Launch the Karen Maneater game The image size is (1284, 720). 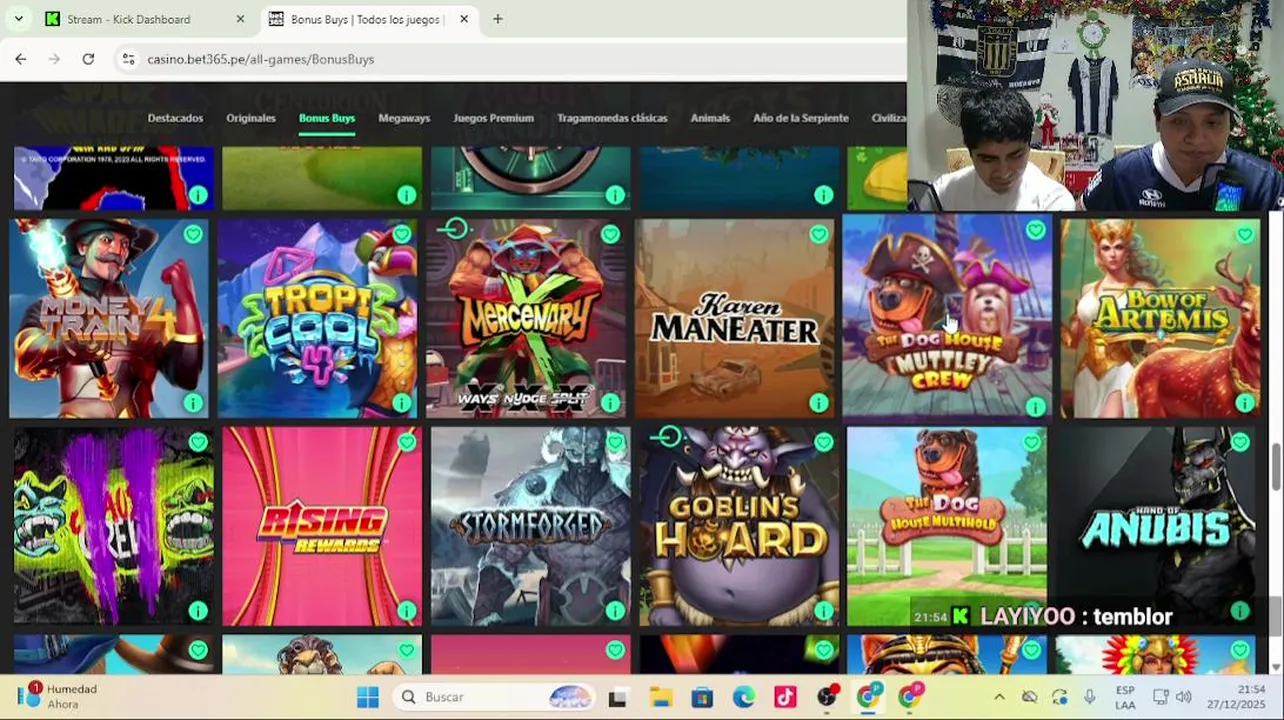(735, 318)
